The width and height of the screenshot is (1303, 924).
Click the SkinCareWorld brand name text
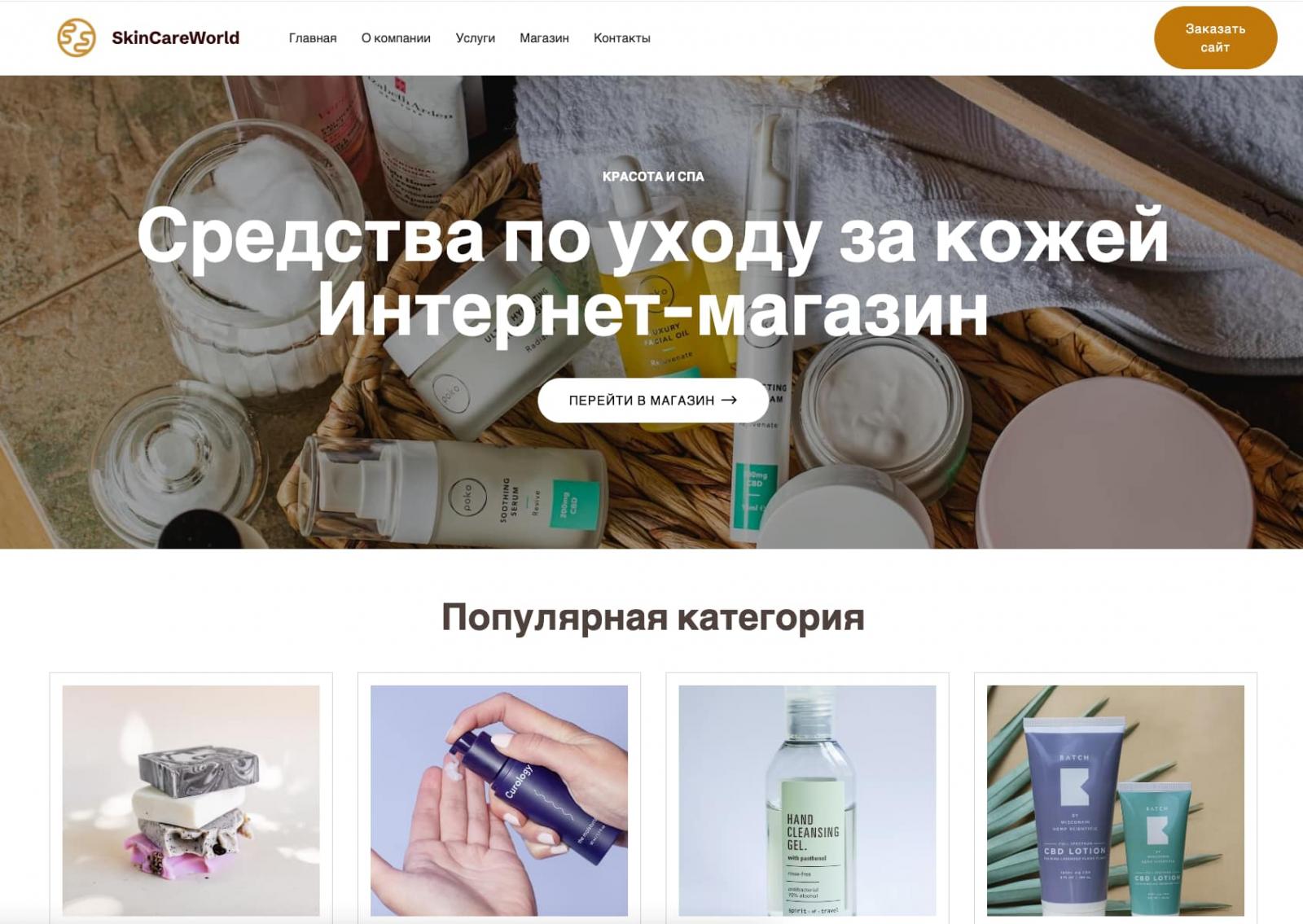click(x=175, y=38)
